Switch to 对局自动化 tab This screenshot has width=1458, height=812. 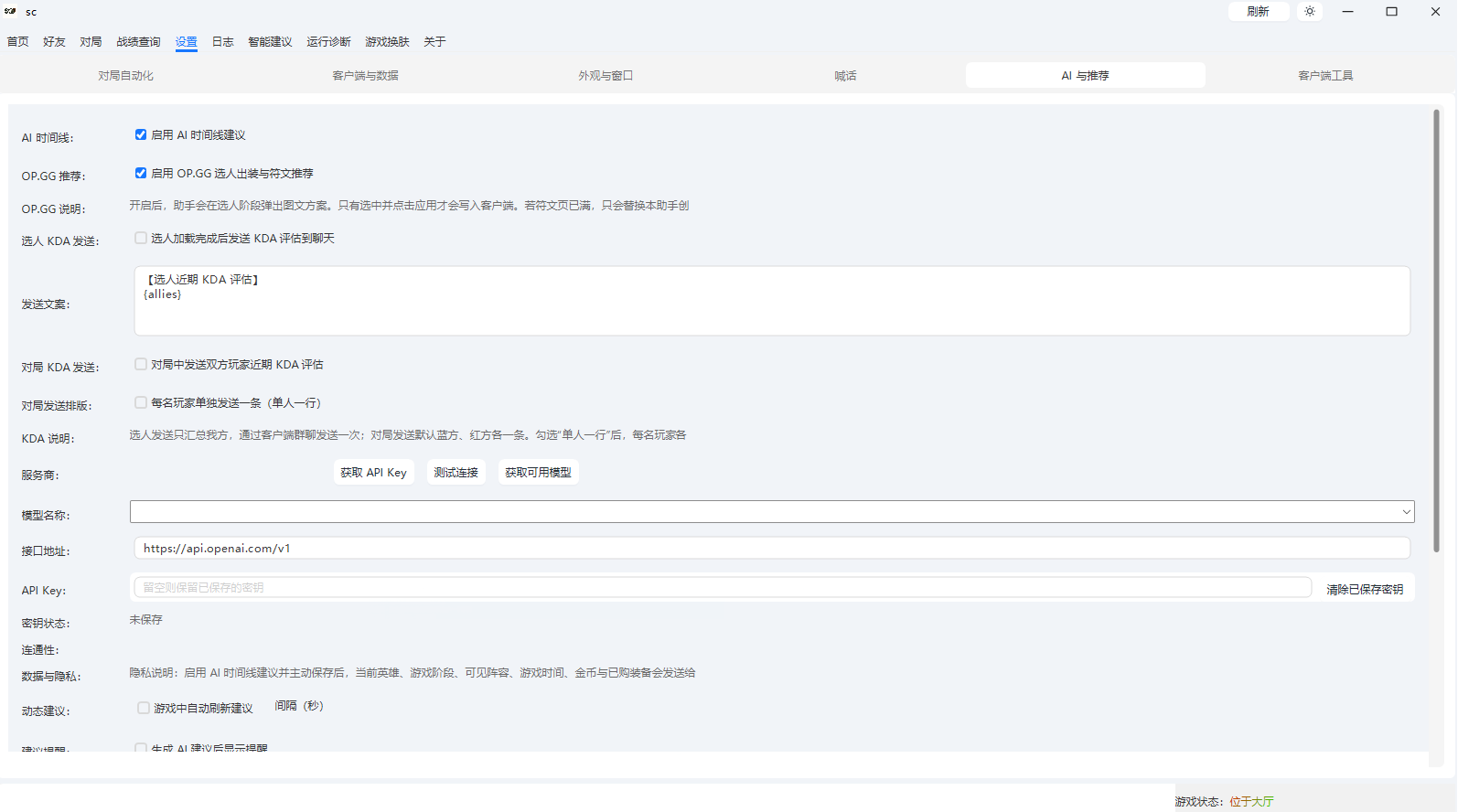click(x=125, y=75)
